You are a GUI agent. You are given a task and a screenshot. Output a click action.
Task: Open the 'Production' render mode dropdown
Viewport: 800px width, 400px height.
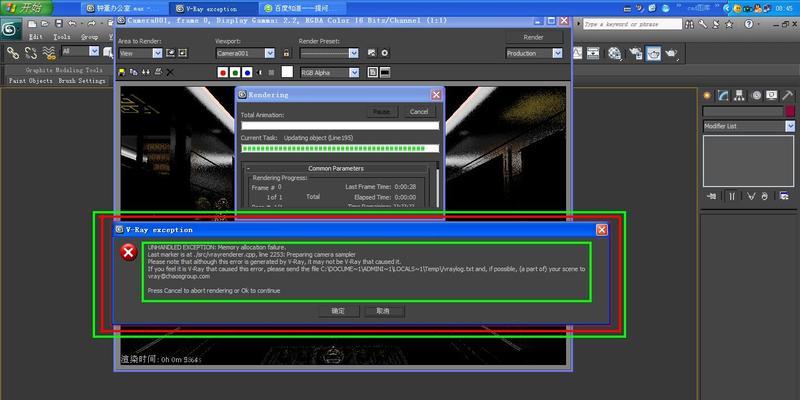(x=534, y=53)
